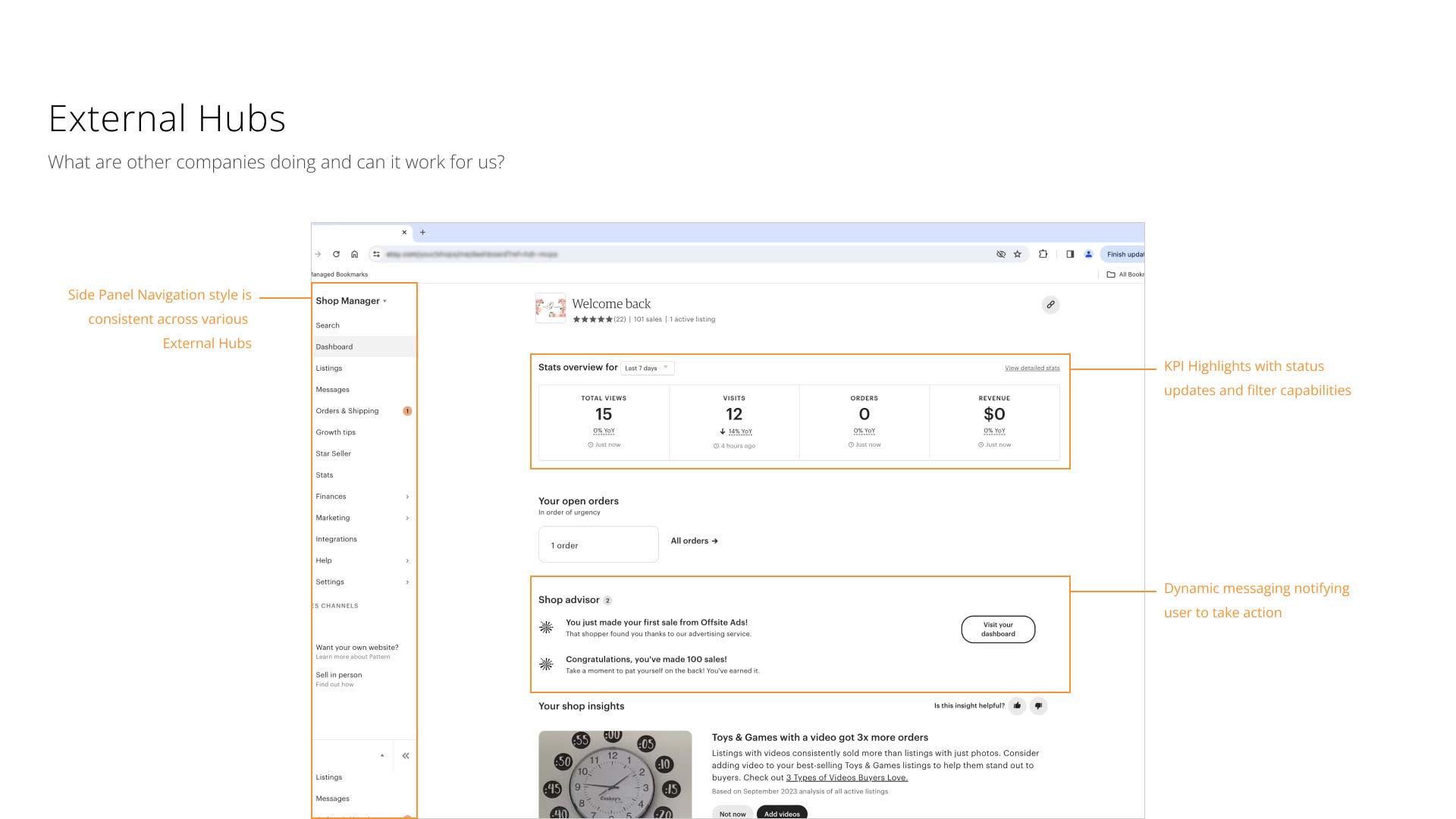Toggle the browser side panel icon
1456x819 pixels.
tap(1070, 254)
